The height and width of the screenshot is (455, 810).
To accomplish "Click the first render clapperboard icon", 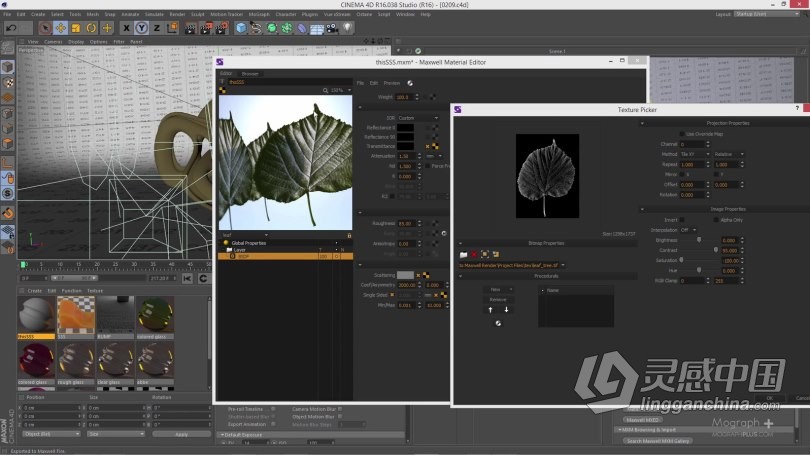I will click(x=191, y=28).
